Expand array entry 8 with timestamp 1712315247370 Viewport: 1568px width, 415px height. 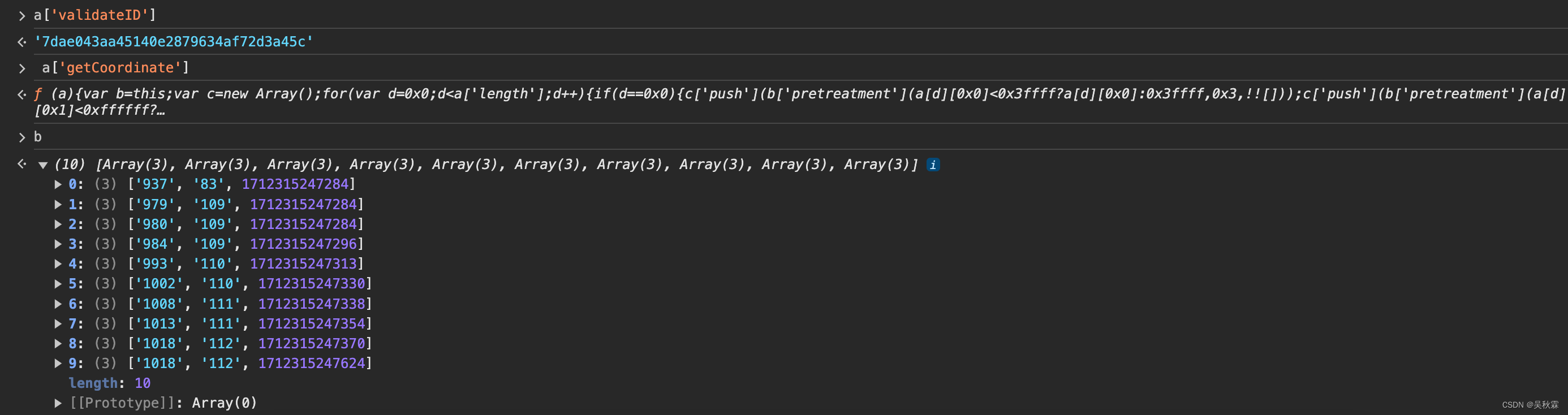pyautogui.click(x=58, y=343)
